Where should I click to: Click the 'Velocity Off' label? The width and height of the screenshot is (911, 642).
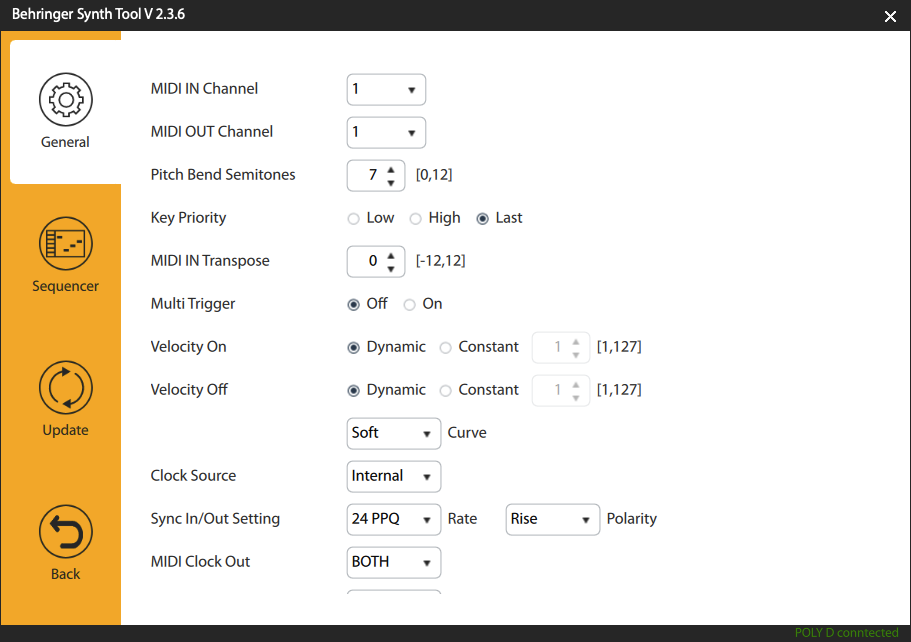click(189, 389)
